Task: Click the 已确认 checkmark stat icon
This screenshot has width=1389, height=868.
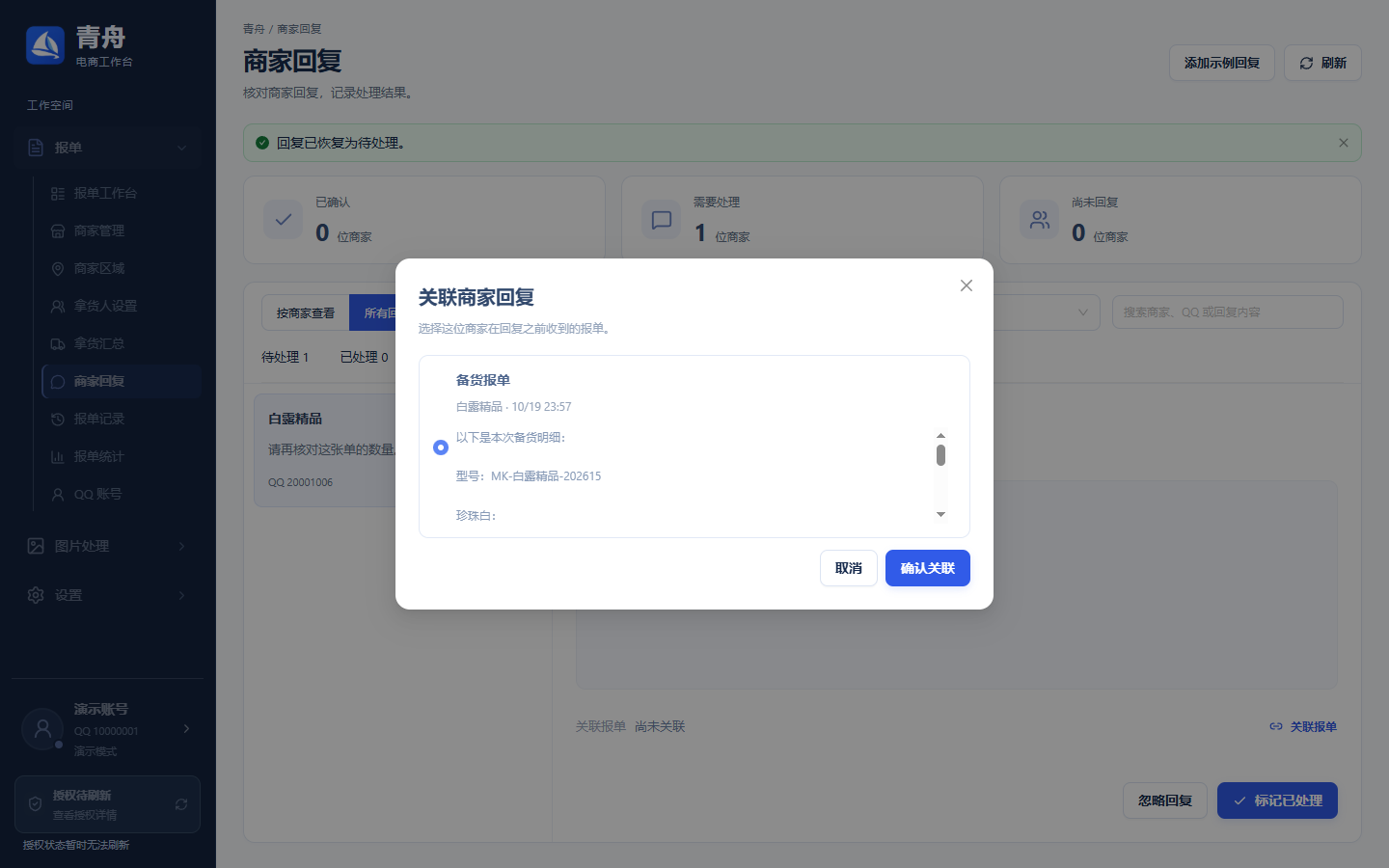Action: pos(284,220)
